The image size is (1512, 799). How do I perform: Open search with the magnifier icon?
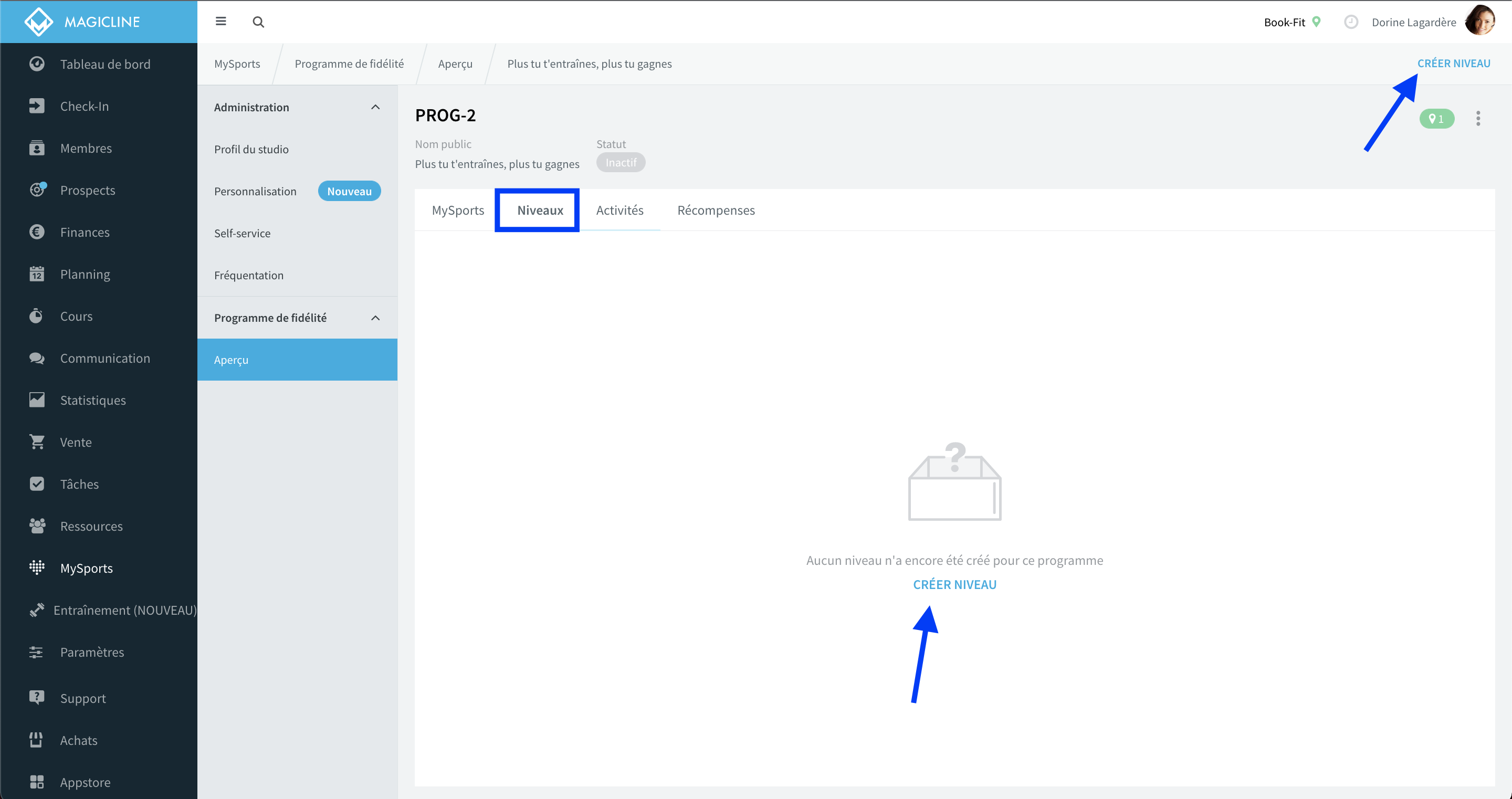point(258,22)
